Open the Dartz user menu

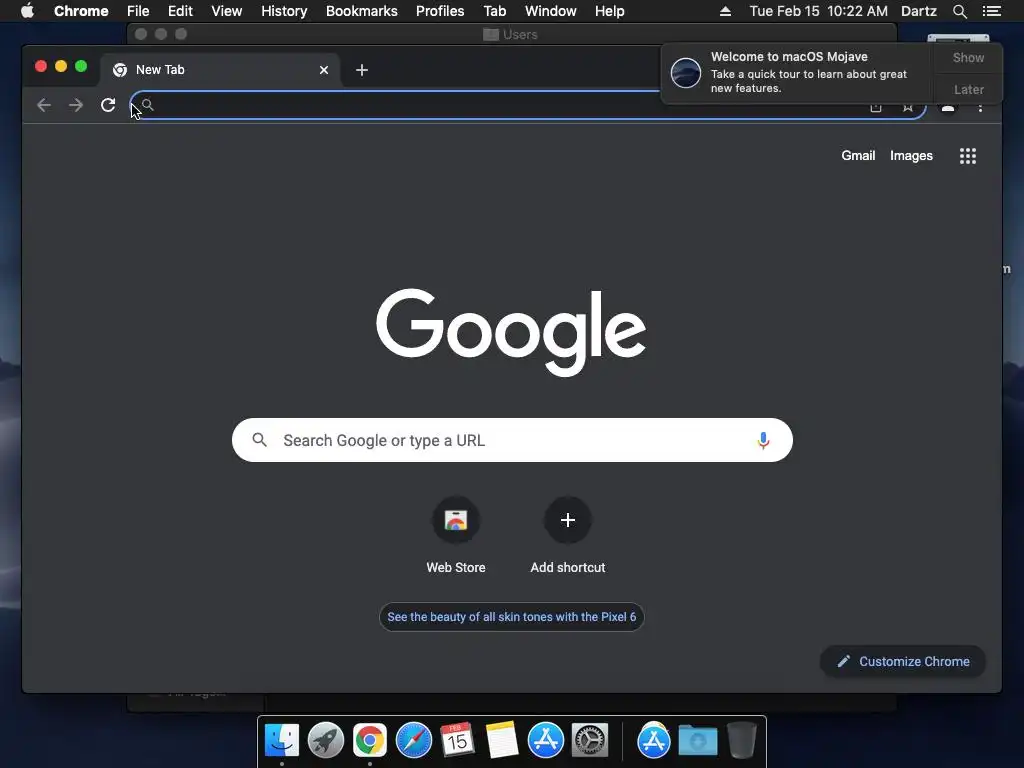coord(918,11)
